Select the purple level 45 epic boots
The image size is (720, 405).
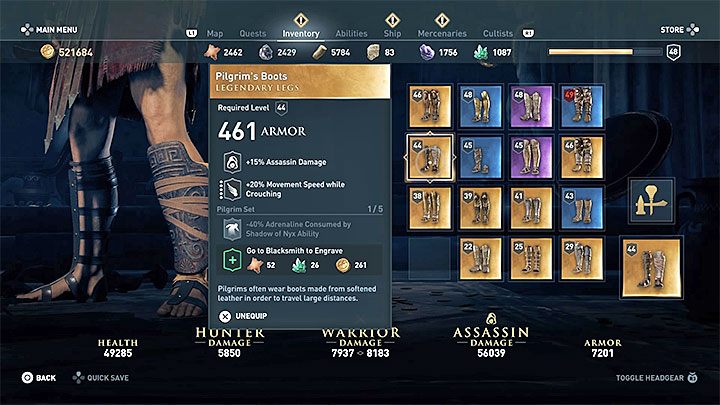pyautogui.click(x=531, y=157)
